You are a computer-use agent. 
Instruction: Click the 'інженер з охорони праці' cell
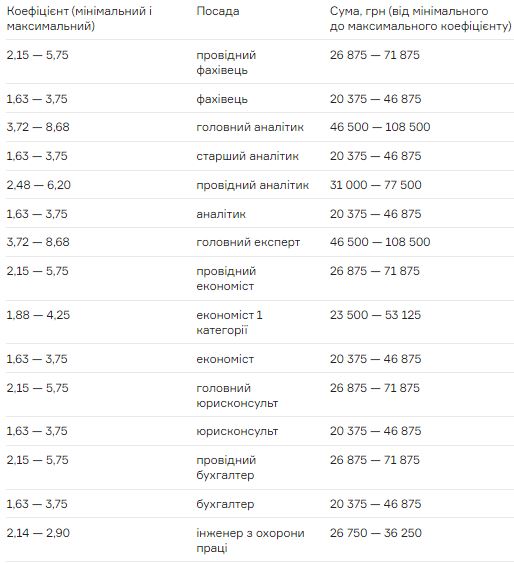[x=250, y=540]
